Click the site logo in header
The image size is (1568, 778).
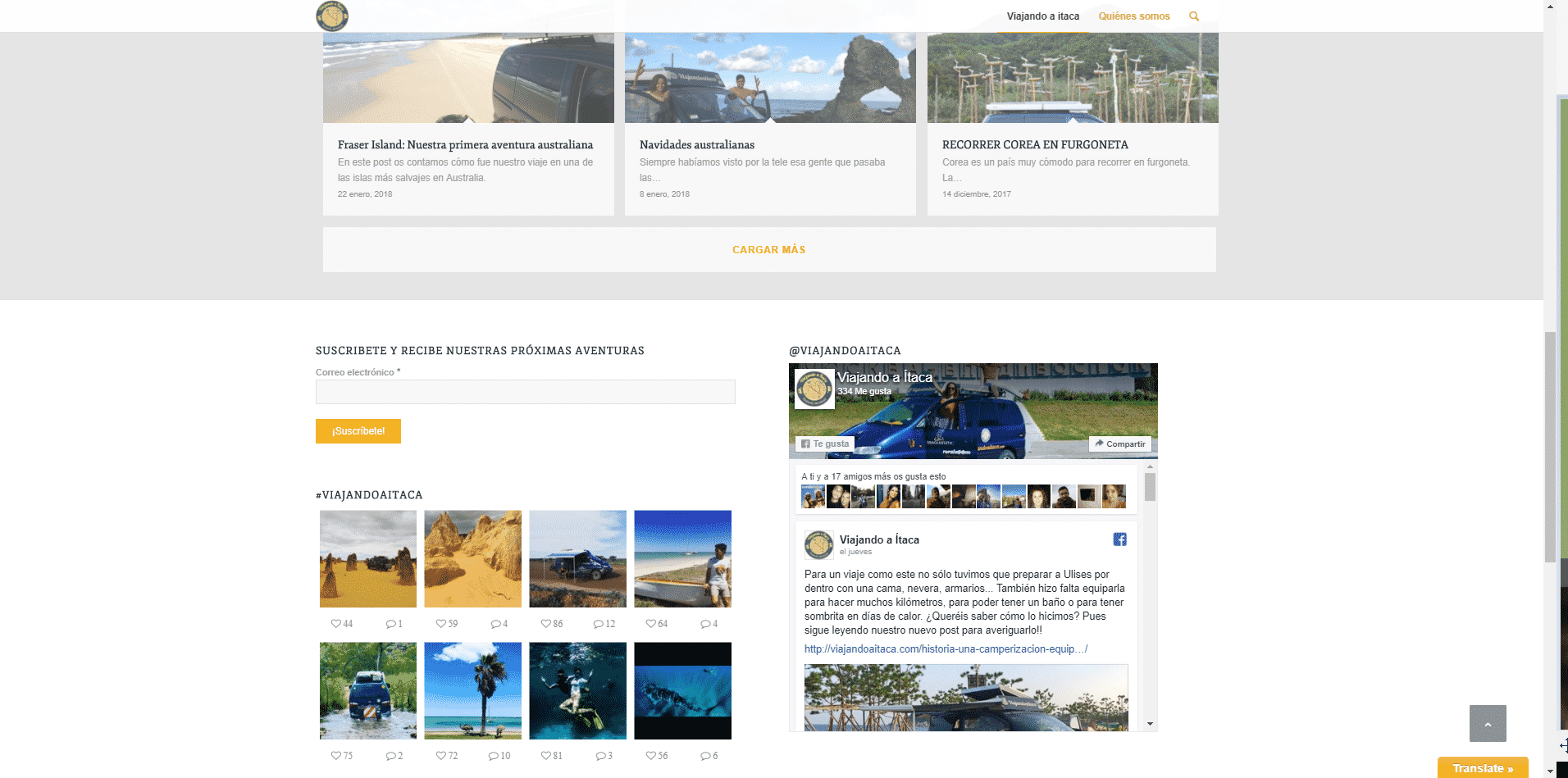332,16
